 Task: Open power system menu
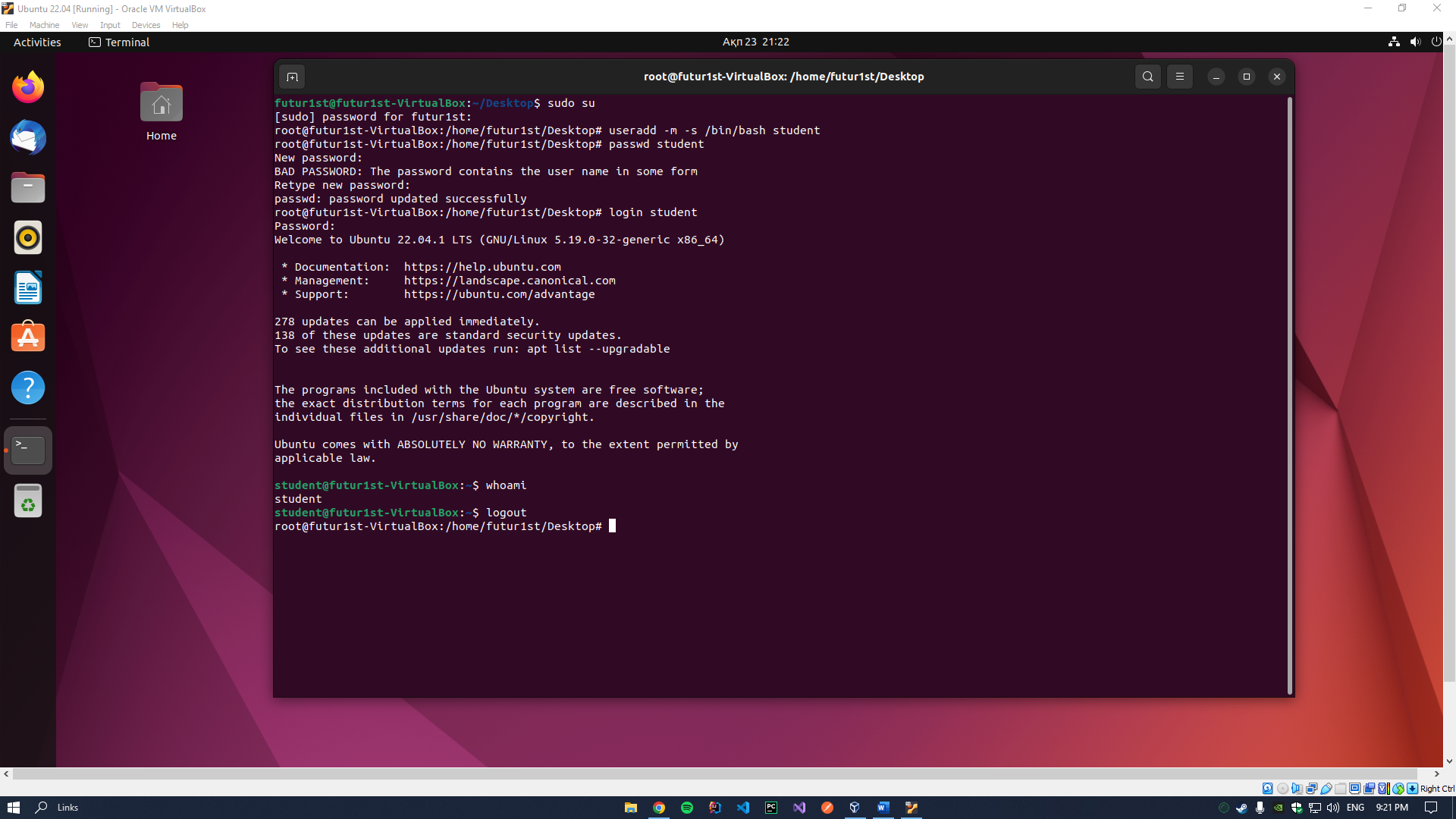point(1436,42)
